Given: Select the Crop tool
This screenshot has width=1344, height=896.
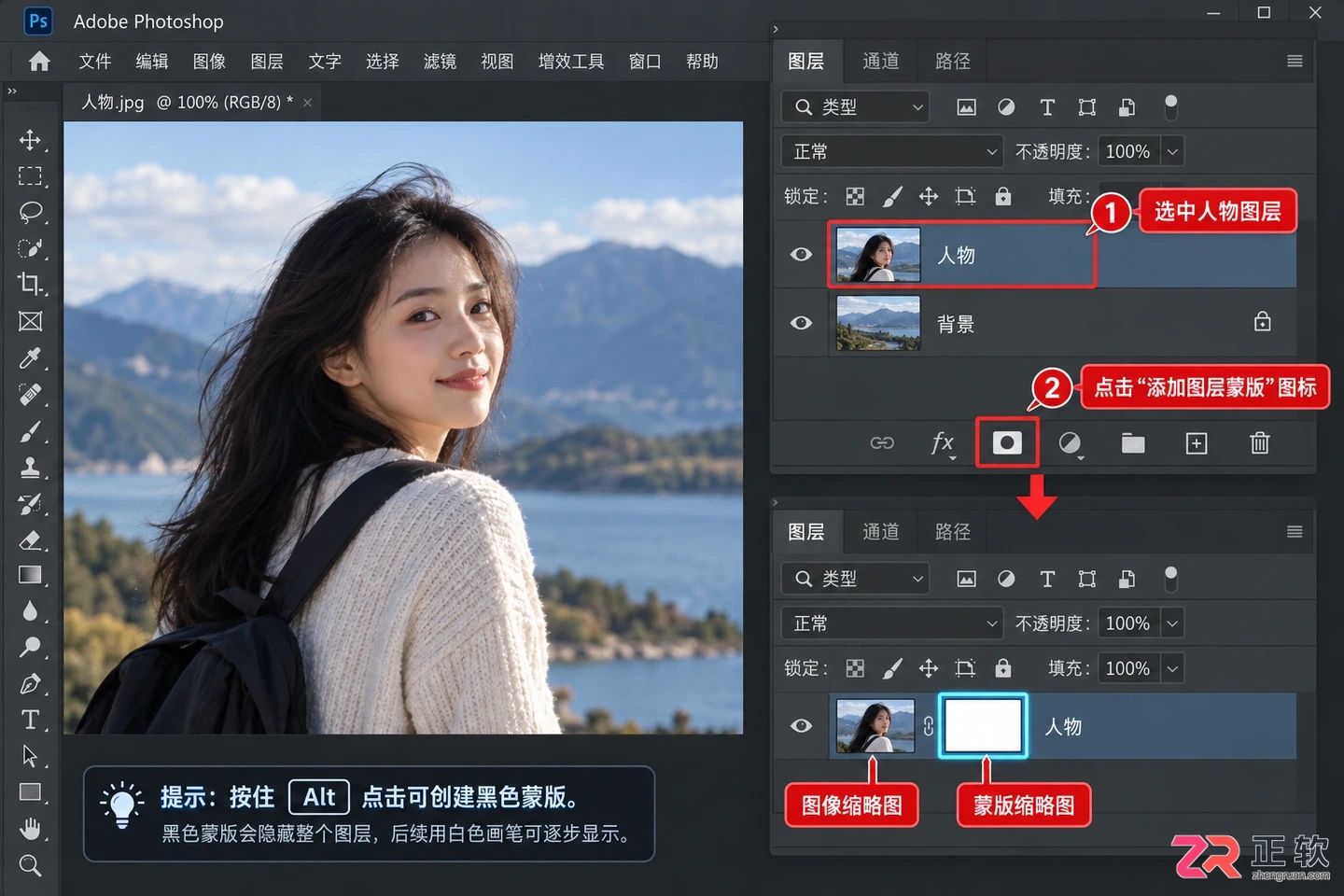Looking at the screenshot, I should [x=30, y=284].
